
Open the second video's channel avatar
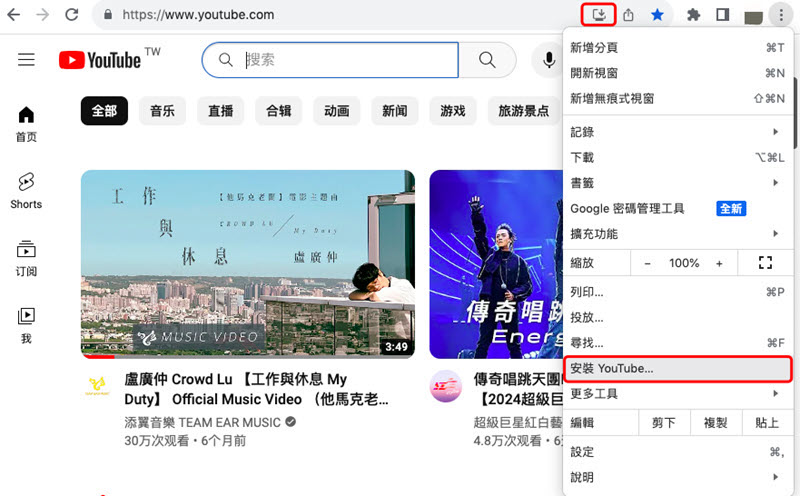click(445, 386)
